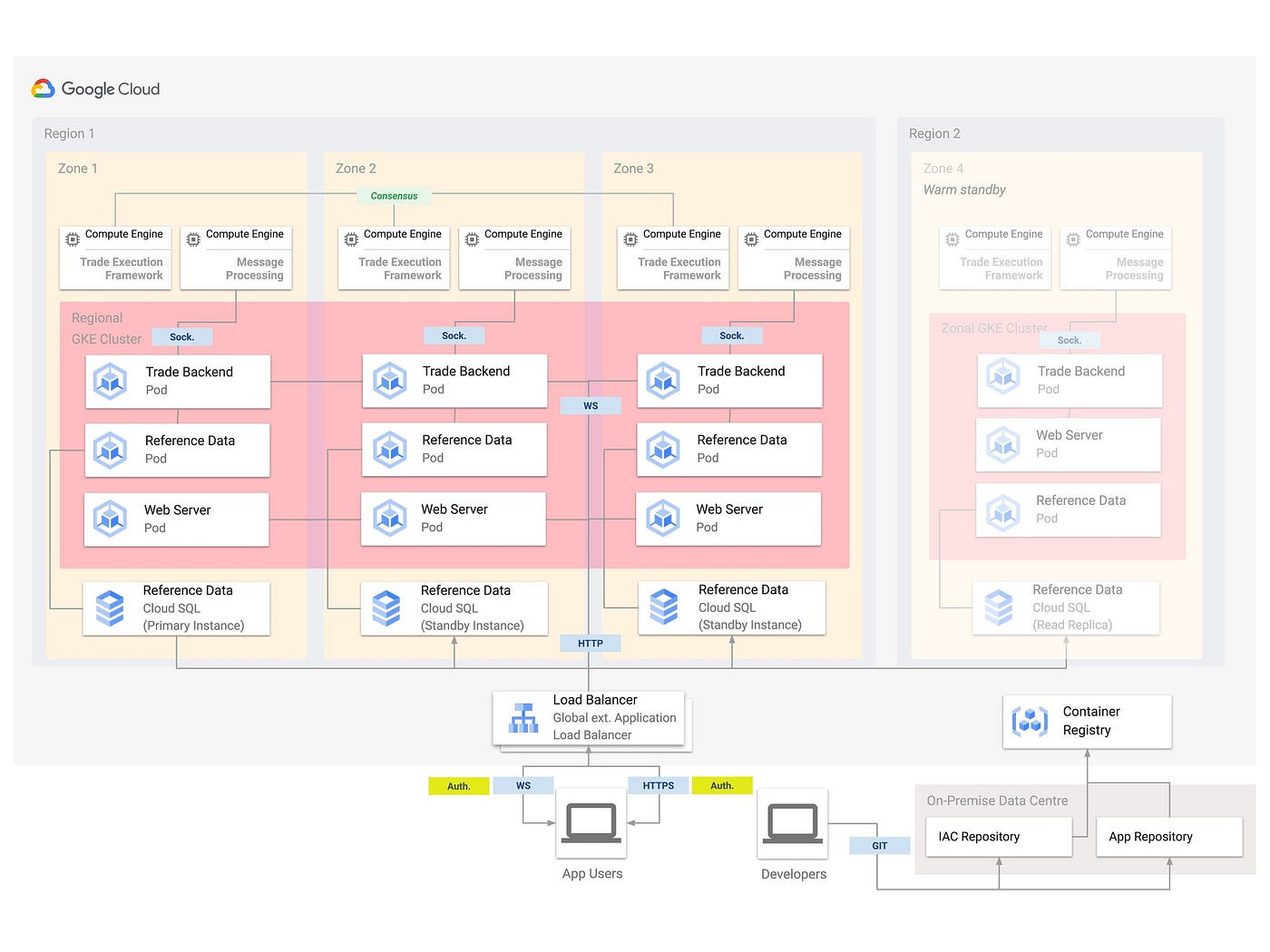Click the WS label near App Users
The height and width of the screenshot is (952, 1270).
(x=523, y=786)
